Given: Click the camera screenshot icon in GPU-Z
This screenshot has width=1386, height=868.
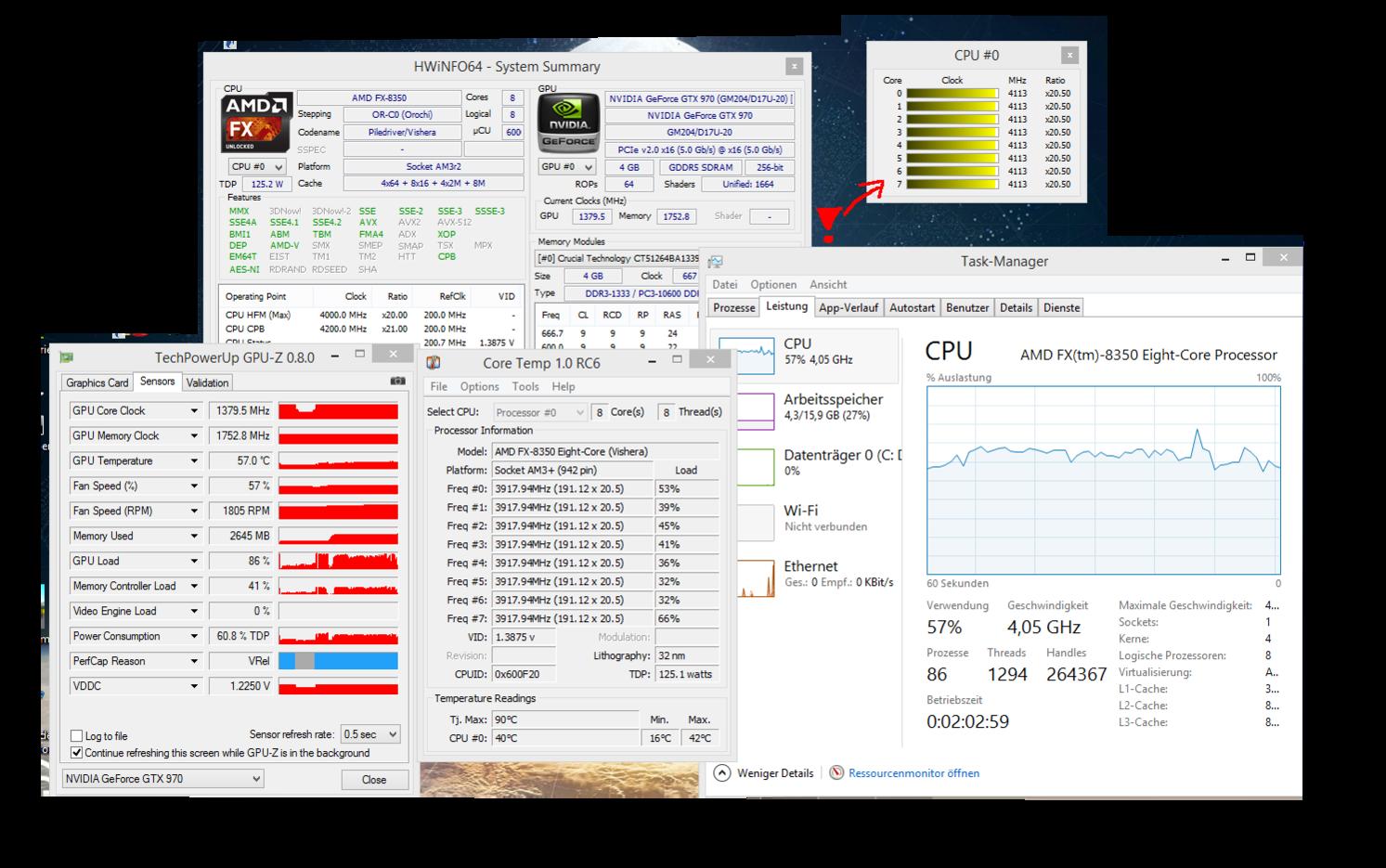Looking at the screenshot, I should [397, 382].
